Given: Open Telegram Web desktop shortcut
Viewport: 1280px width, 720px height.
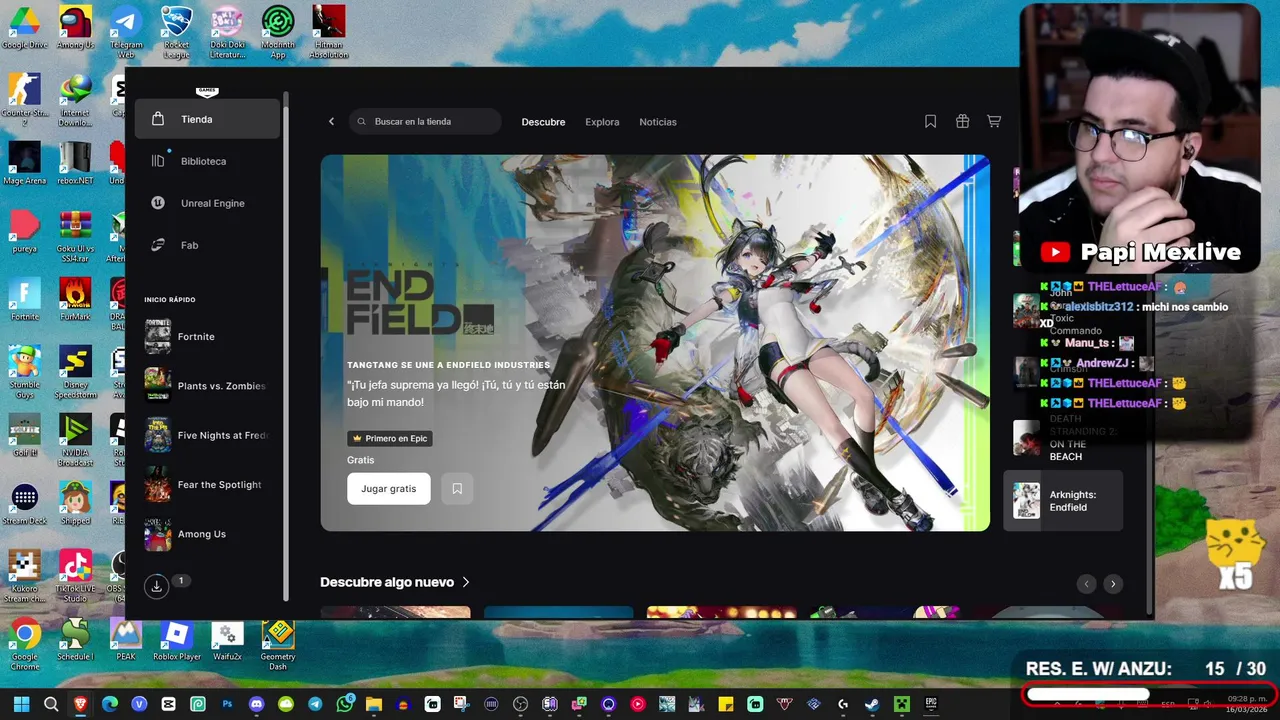Looking at the screenshot, I should coord(126,32).
